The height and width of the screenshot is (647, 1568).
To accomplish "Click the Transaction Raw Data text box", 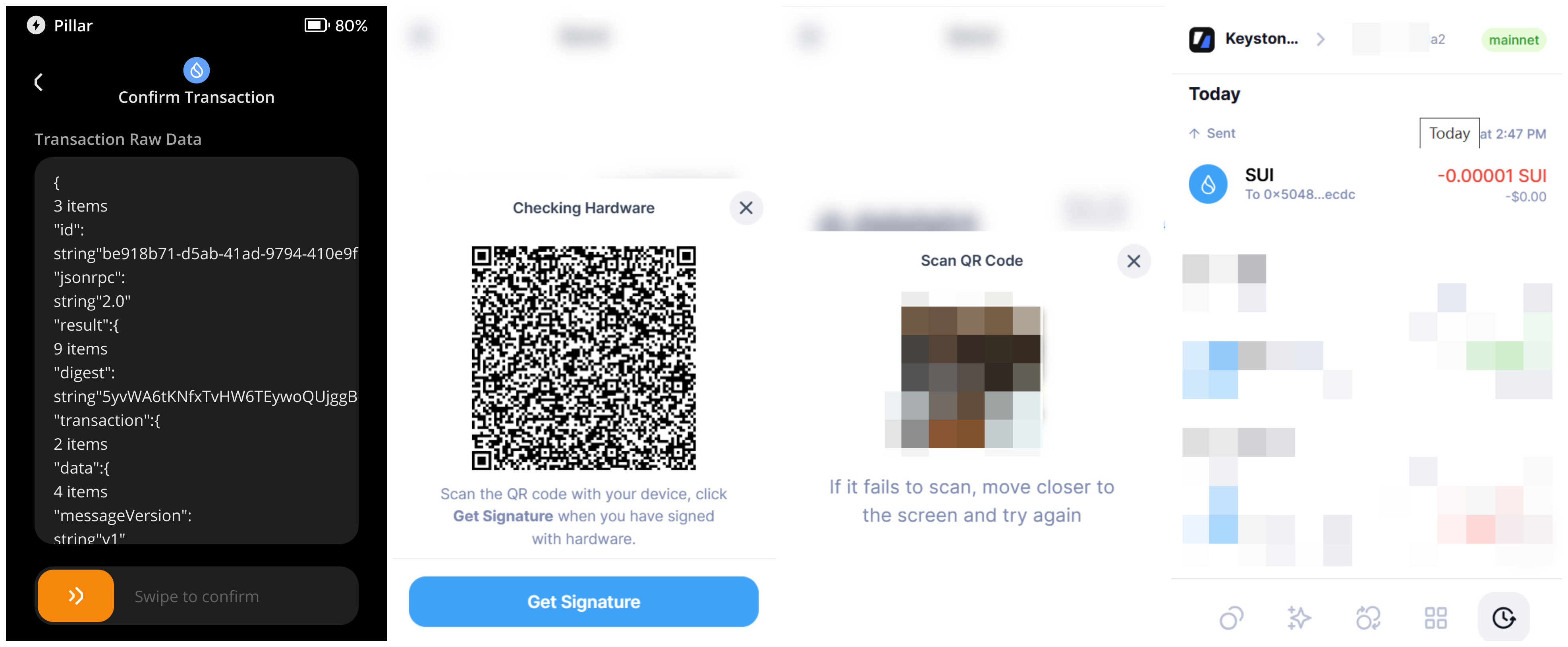I will tap(196, 350).
